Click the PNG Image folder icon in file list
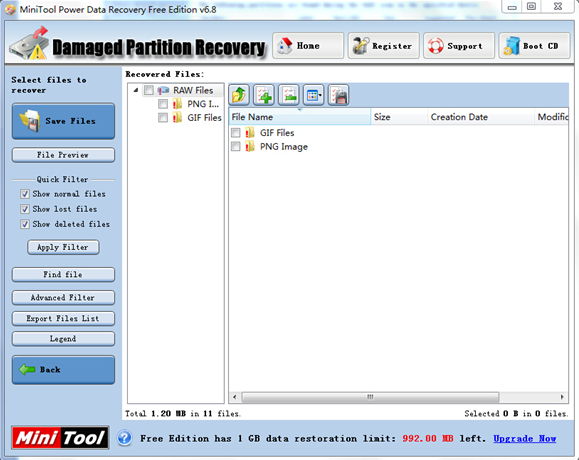The width and height of the screenshot is (579, 460). 250,147
